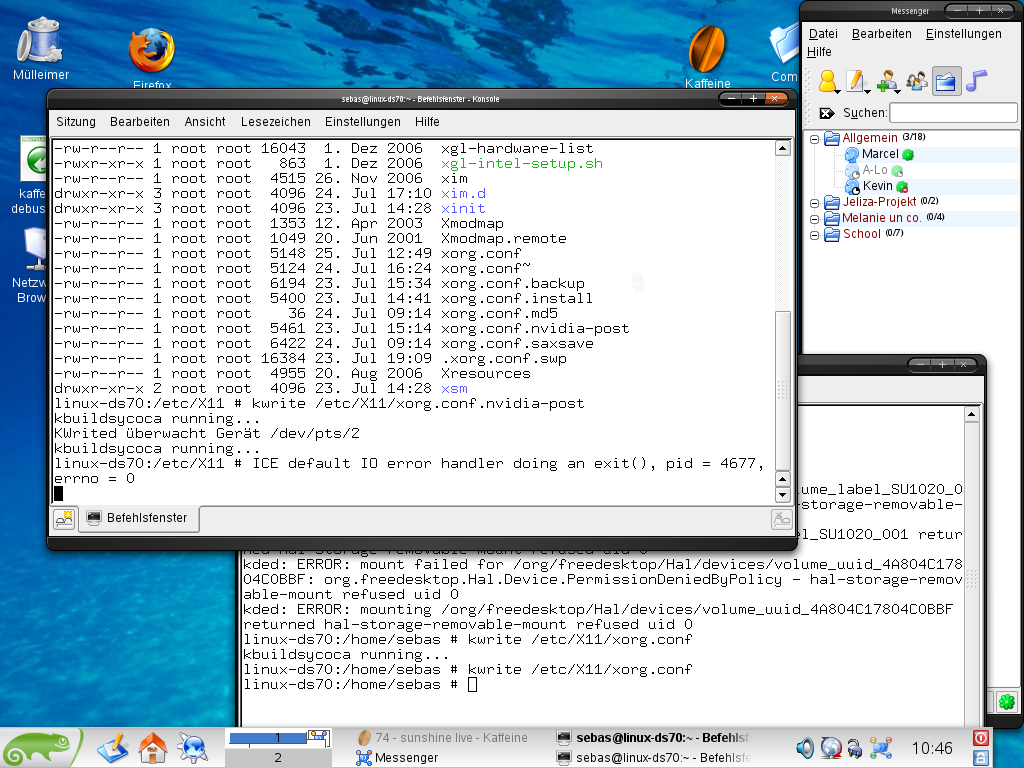Viewport: 1024px width, 768px height.
Task: Open the Kaffeine taskbar entry
Action: (445, 738)
